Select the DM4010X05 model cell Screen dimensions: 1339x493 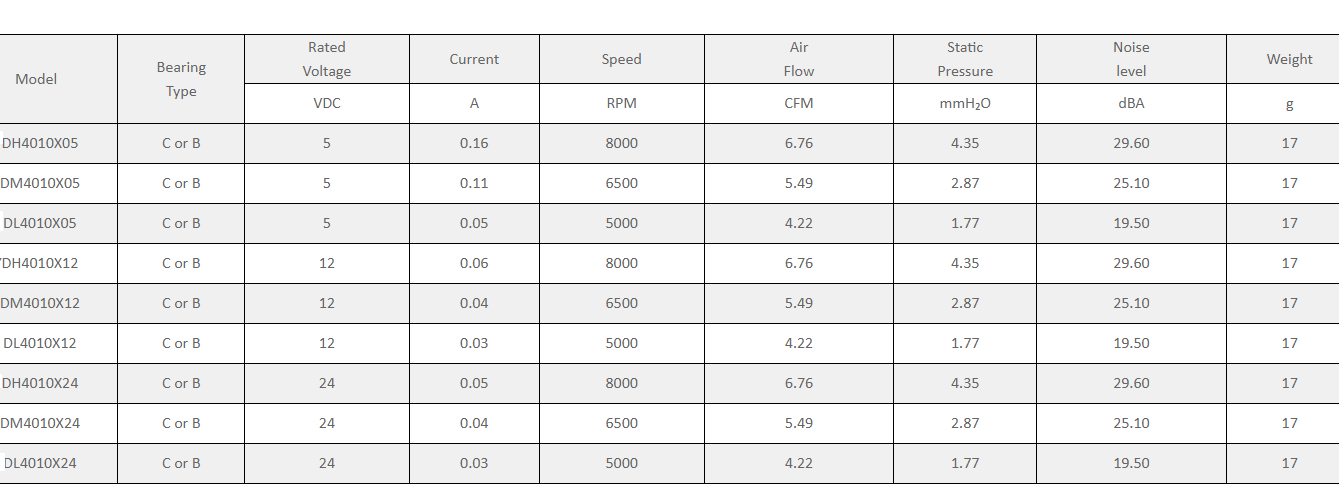click(x=58, y=183)
